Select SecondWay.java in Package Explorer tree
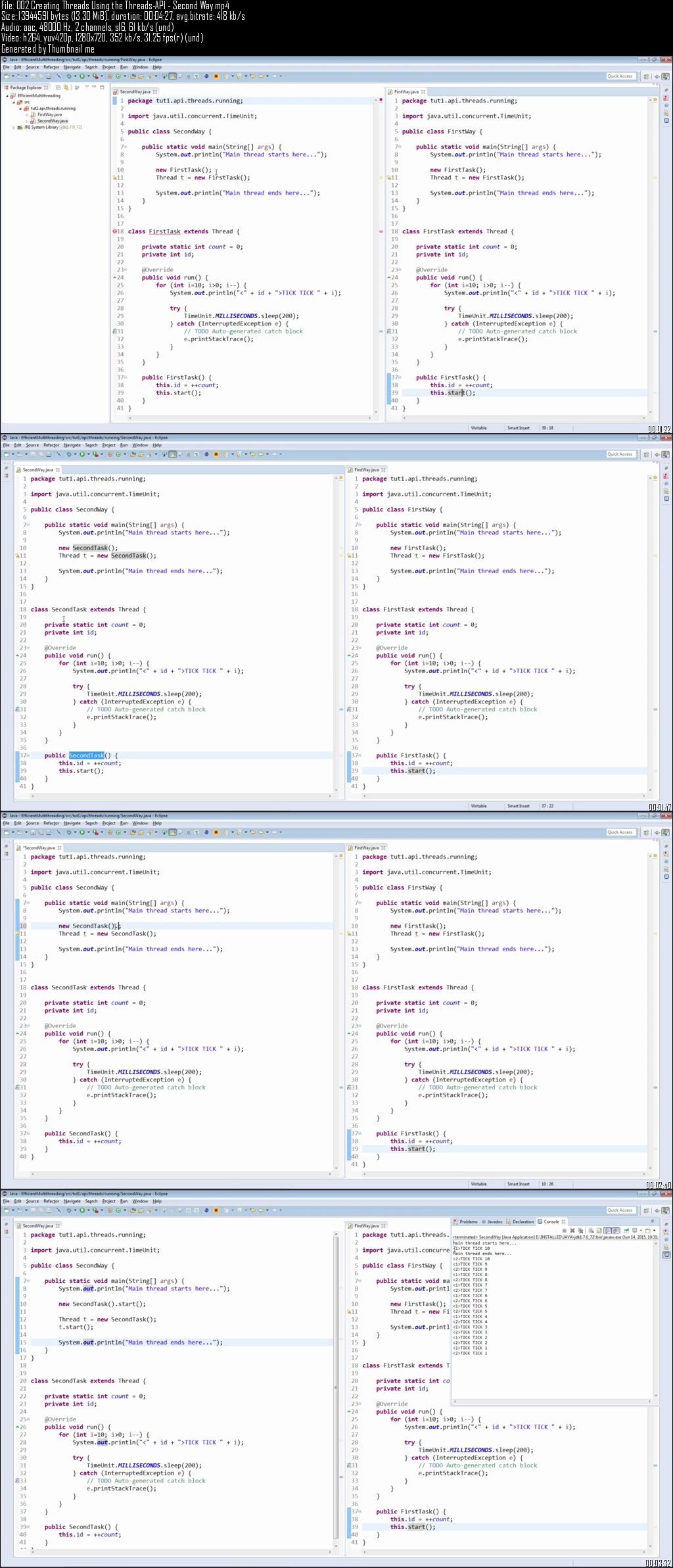Image resolution: width=673 pixels, height=1568 pixels. coord(53,121)
